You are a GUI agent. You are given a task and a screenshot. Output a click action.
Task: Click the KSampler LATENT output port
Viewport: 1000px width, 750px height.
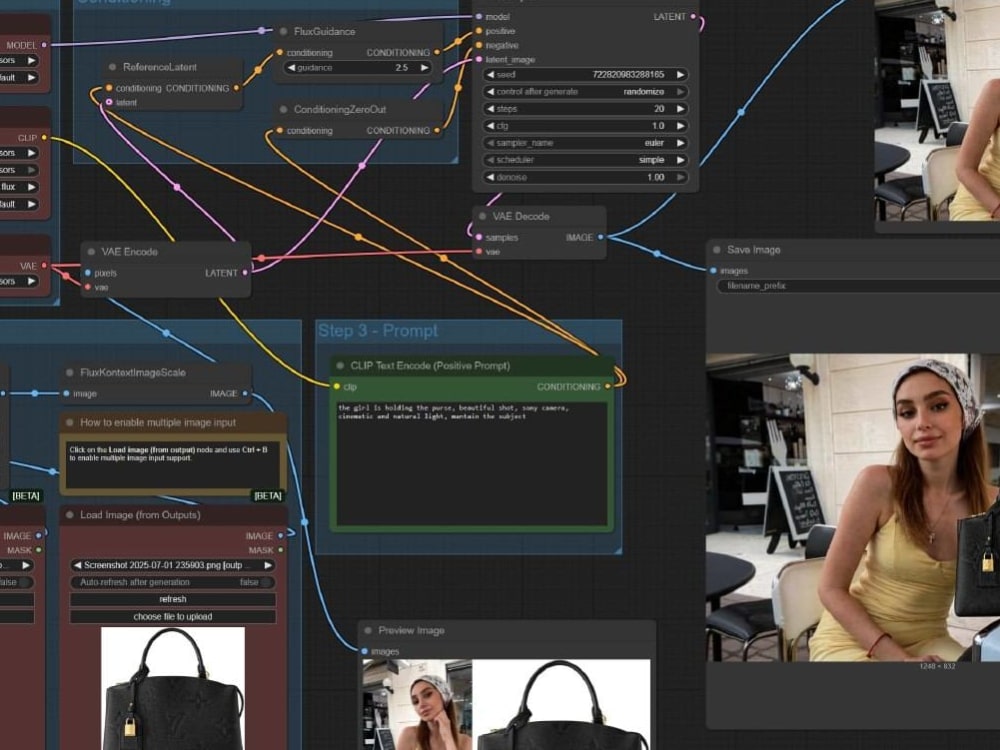(693, 17)
